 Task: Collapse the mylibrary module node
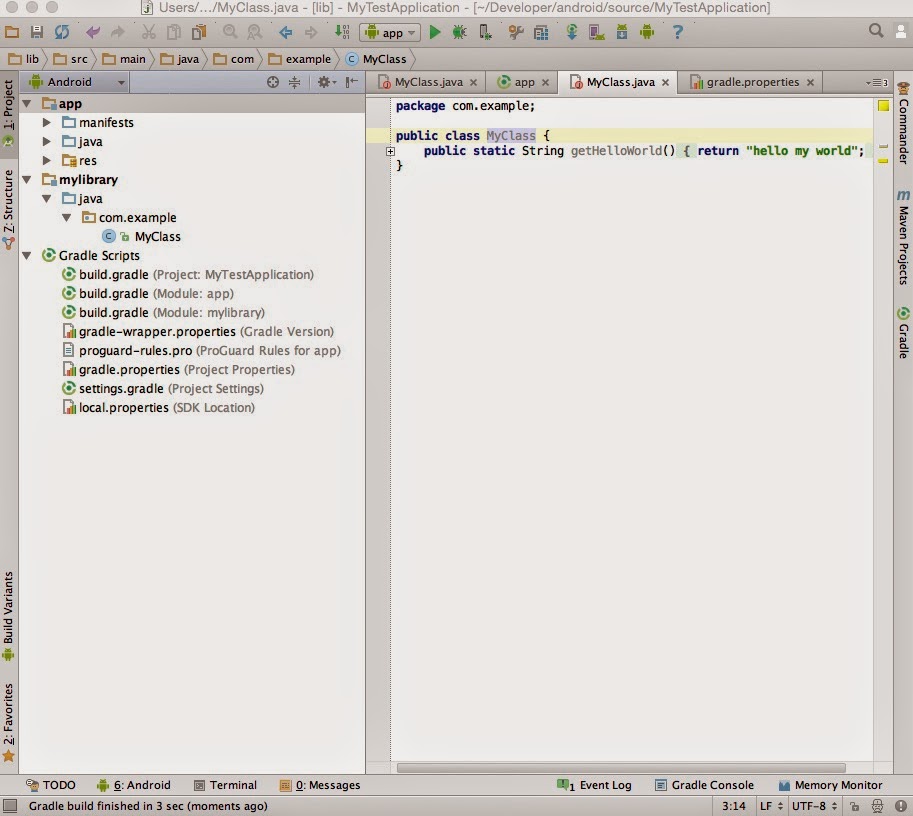tap(27, 179)
